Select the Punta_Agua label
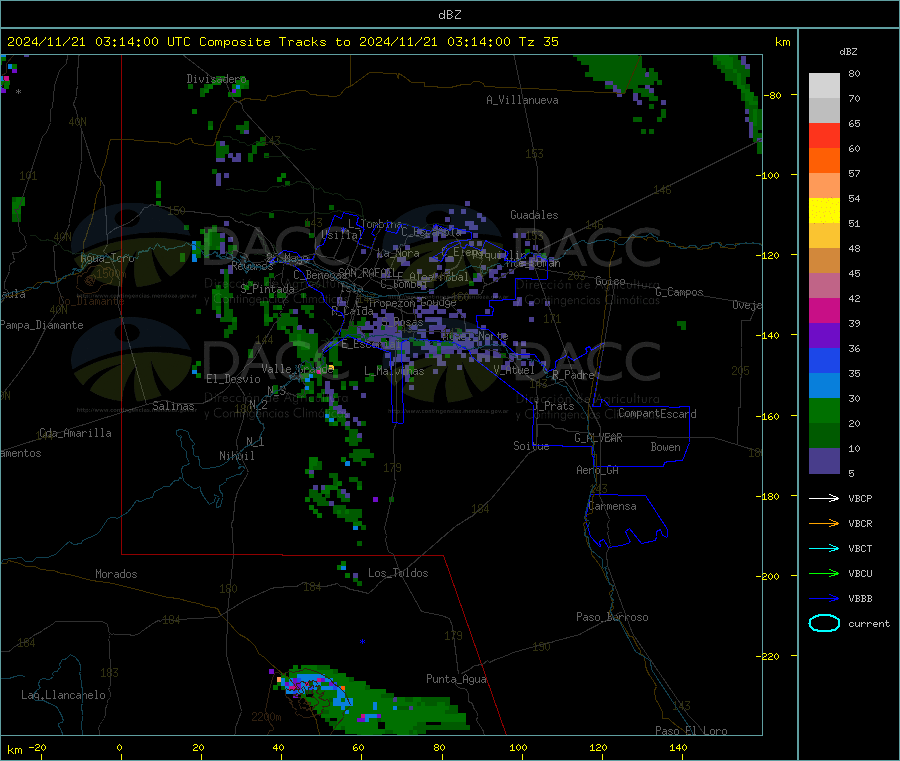This screenshot has height=761, width=900. (x=456, y=679)
